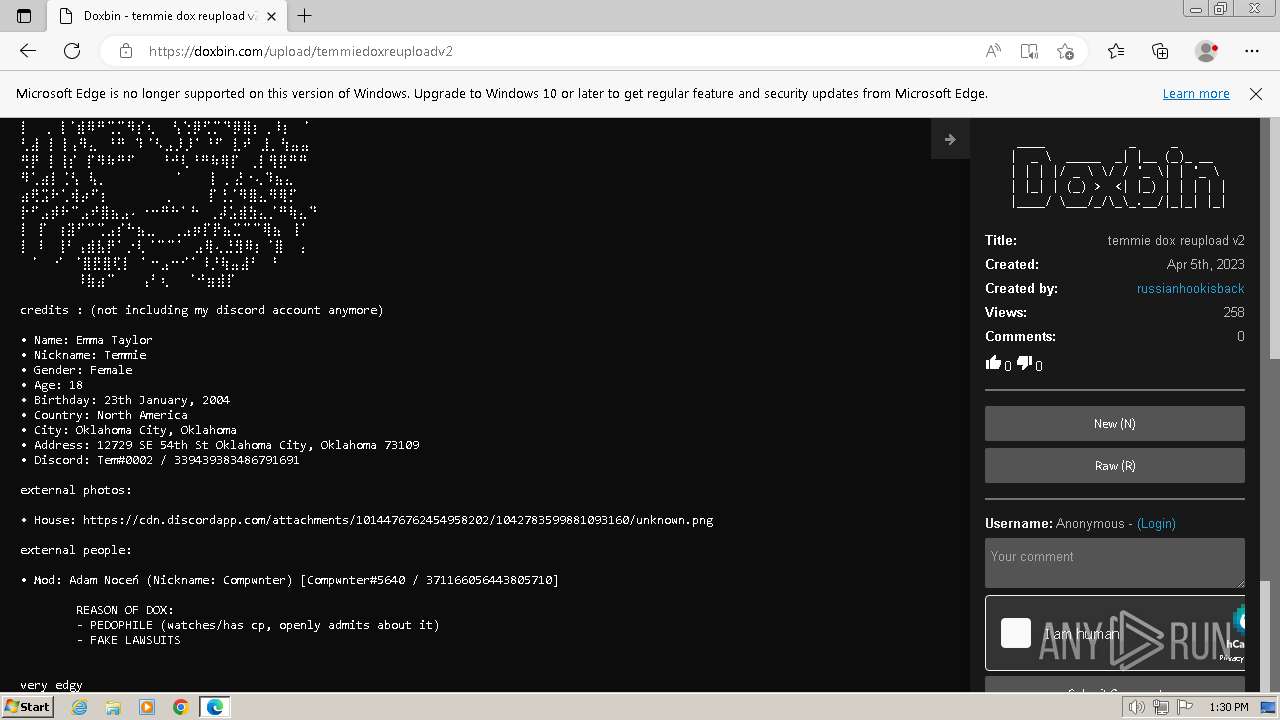Open Windows Media Player from taskbar
The width and height of the screenshot is (1280, 720).
[x=147, y=707]
